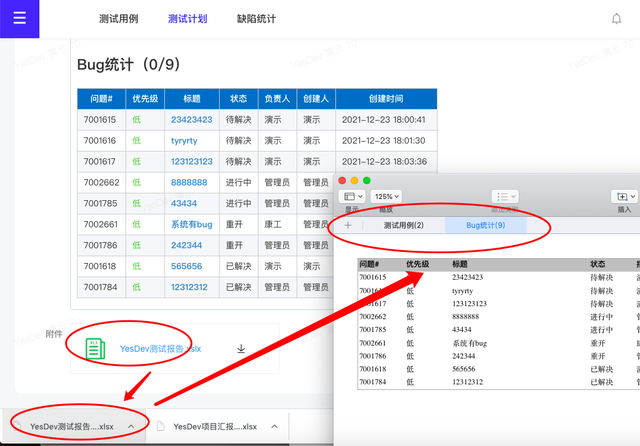Image resolution: width=640 pixels, height=446 pixels.
Task: Click spreadsheet header 状态
Action: [598, 264]
